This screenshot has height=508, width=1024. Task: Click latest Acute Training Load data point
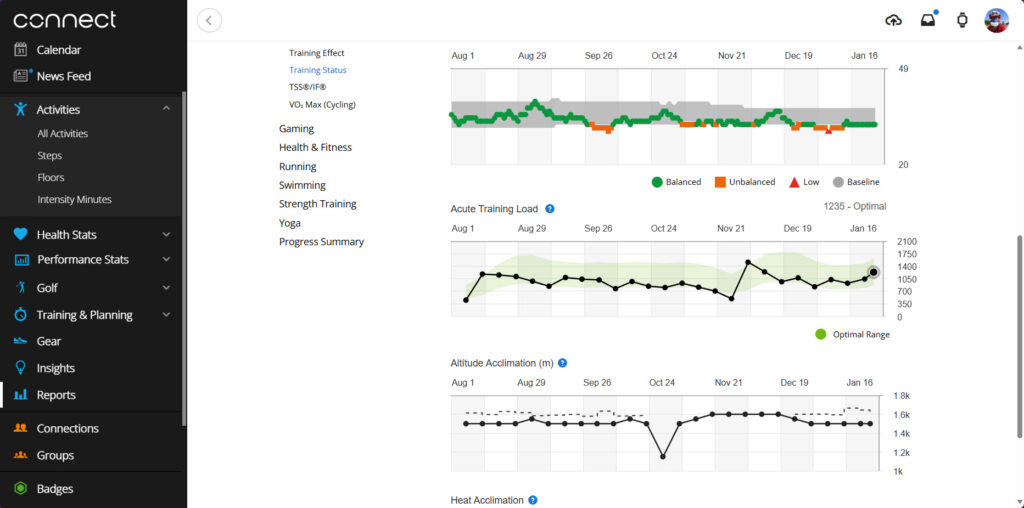coord(873,272)
